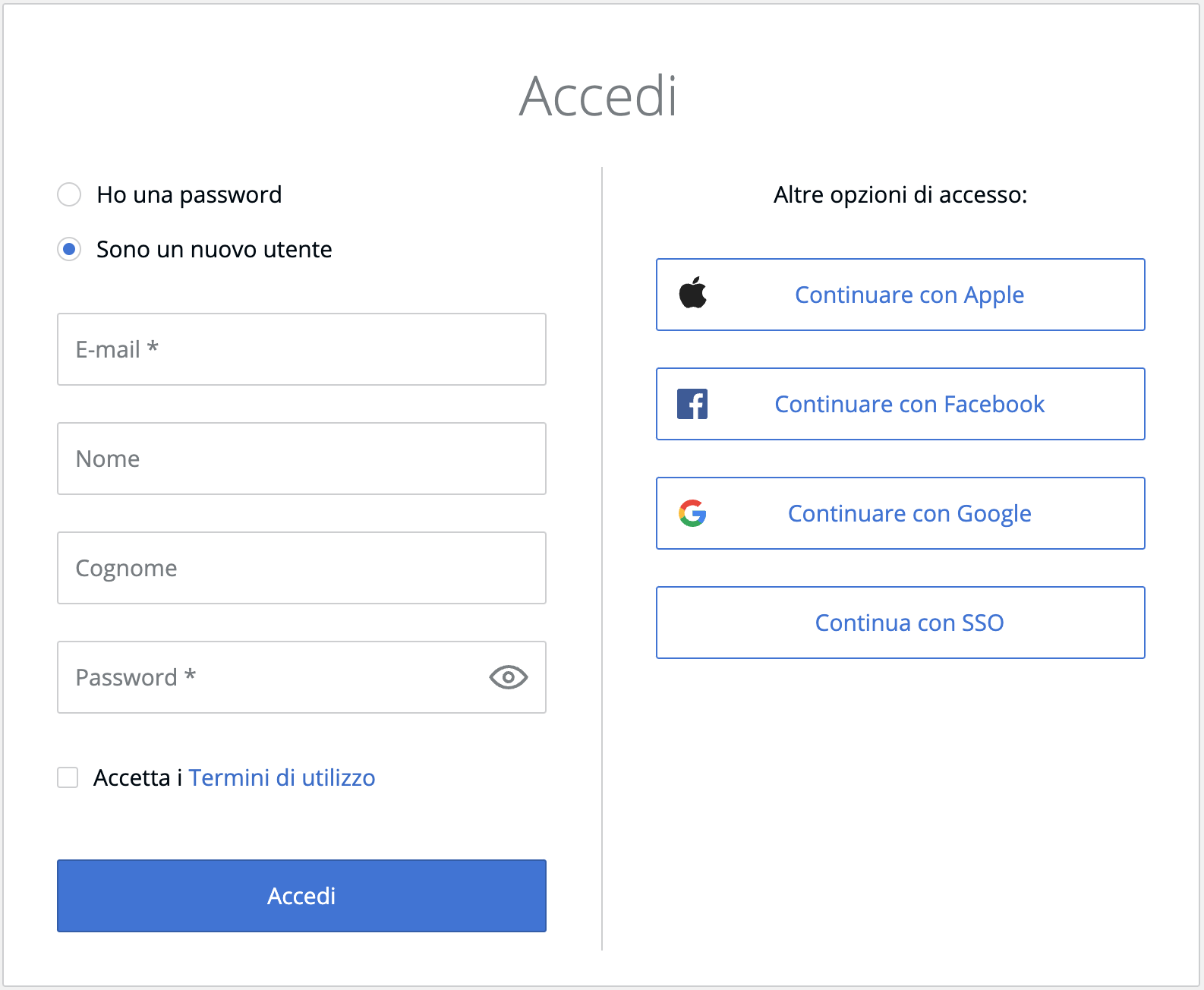Viewport: 1204px width, 990px height.
Task: Select the "Sono un nuovo utente" radio button
Action: point(69,249)
